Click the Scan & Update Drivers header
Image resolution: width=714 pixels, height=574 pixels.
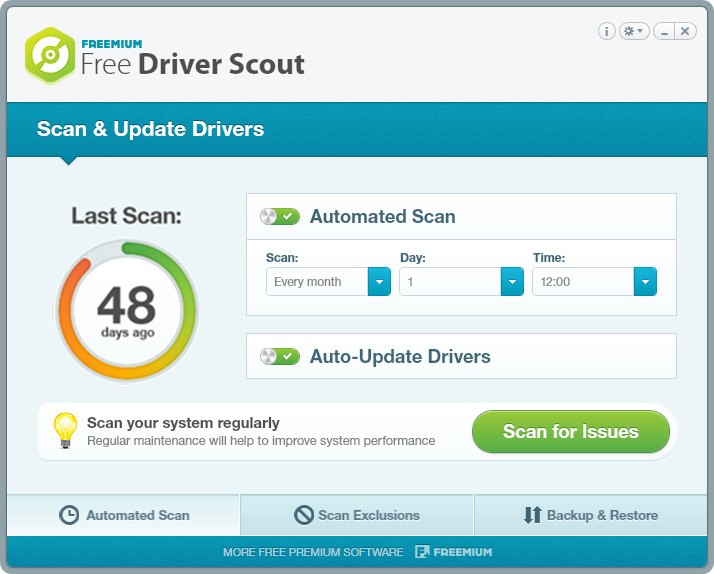(x=151, y=129)
